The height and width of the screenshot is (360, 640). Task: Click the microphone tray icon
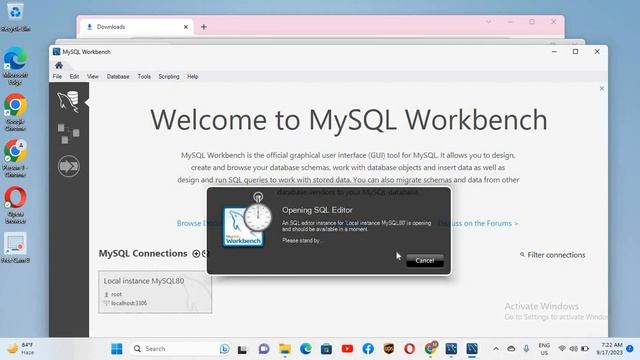[526, 349]
